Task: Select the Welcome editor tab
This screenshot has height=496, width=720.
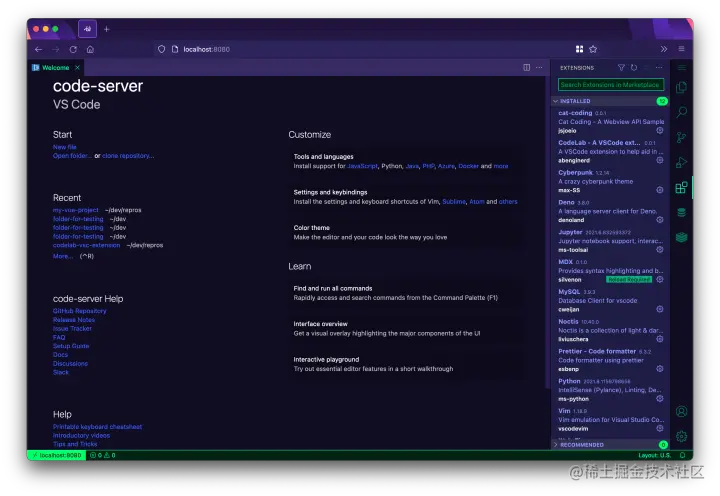Action: tap(56, 68)
